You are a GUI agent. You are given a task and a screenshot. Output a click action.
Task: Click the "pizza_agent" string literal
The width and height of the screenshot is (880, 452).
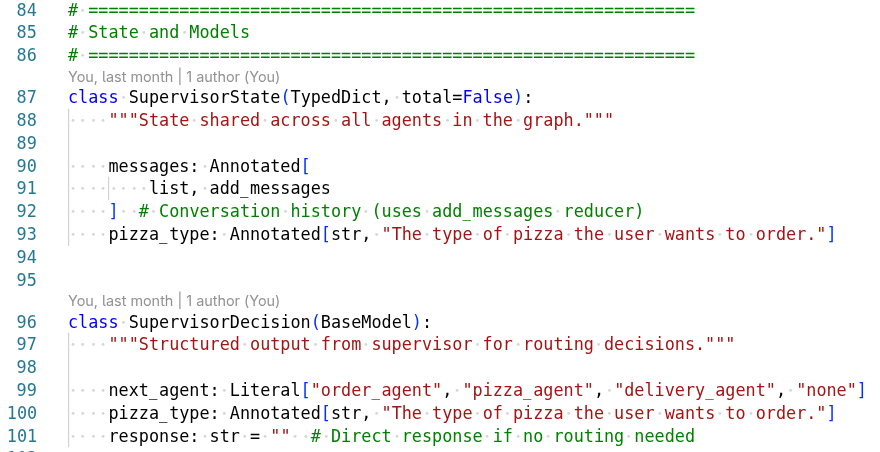coord(527,390)
